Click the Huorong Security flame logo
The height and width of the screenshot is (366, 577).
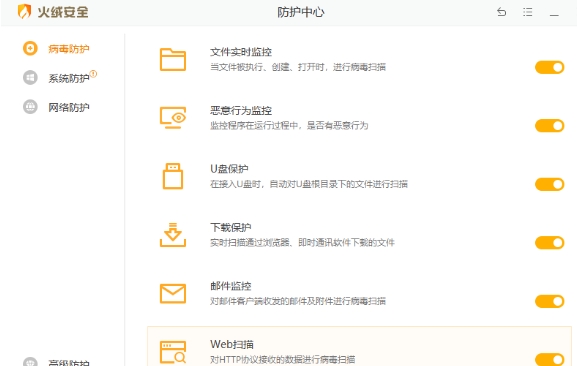(24, 11)
